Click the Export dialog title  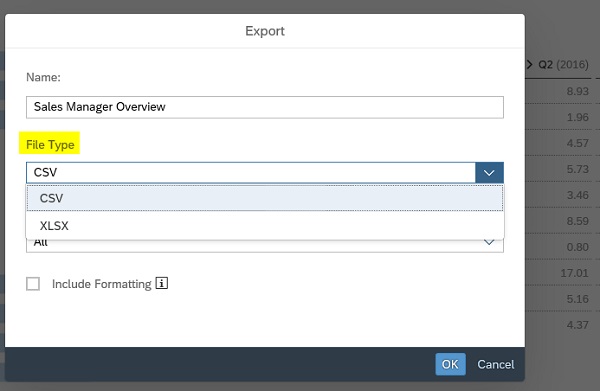tap(265, 31)
